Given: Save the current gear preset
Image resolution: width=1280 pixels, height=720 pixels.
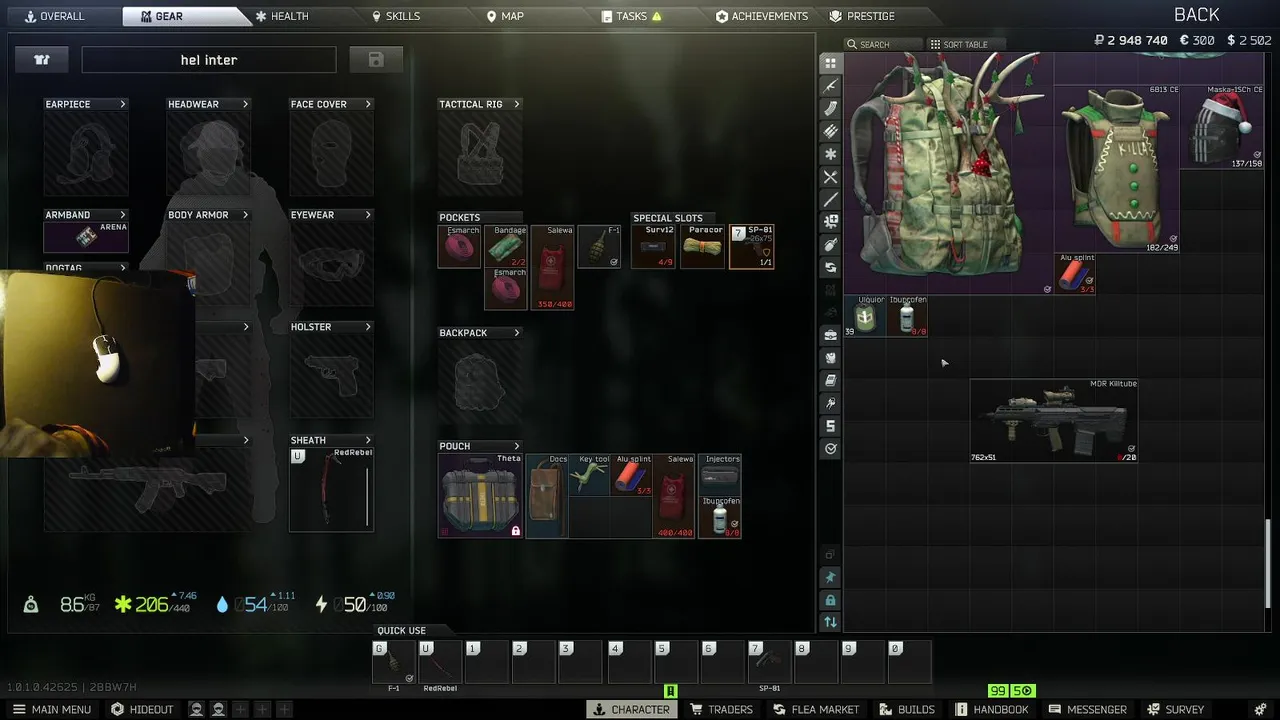Looking at the screenshot, I should point(376,60).
